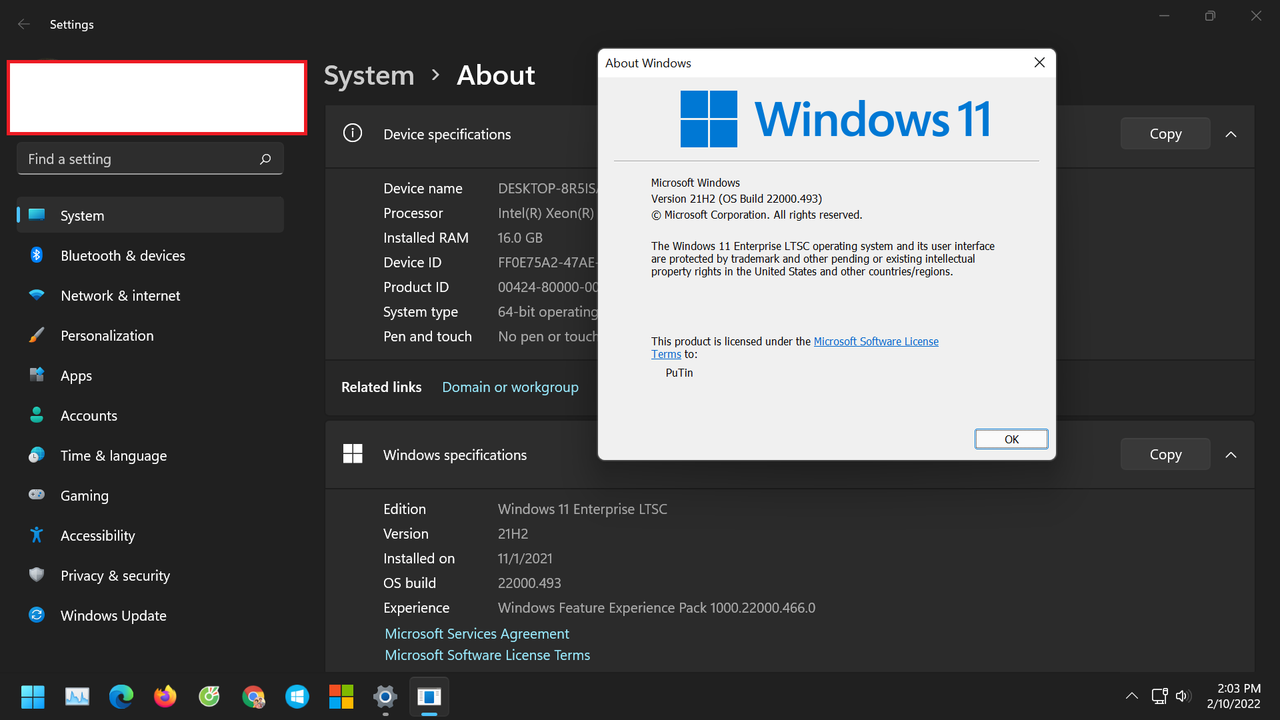Open the Microsoft Services Agreement link
This screenshot has height=720, width=1280.
pos(477,633)
